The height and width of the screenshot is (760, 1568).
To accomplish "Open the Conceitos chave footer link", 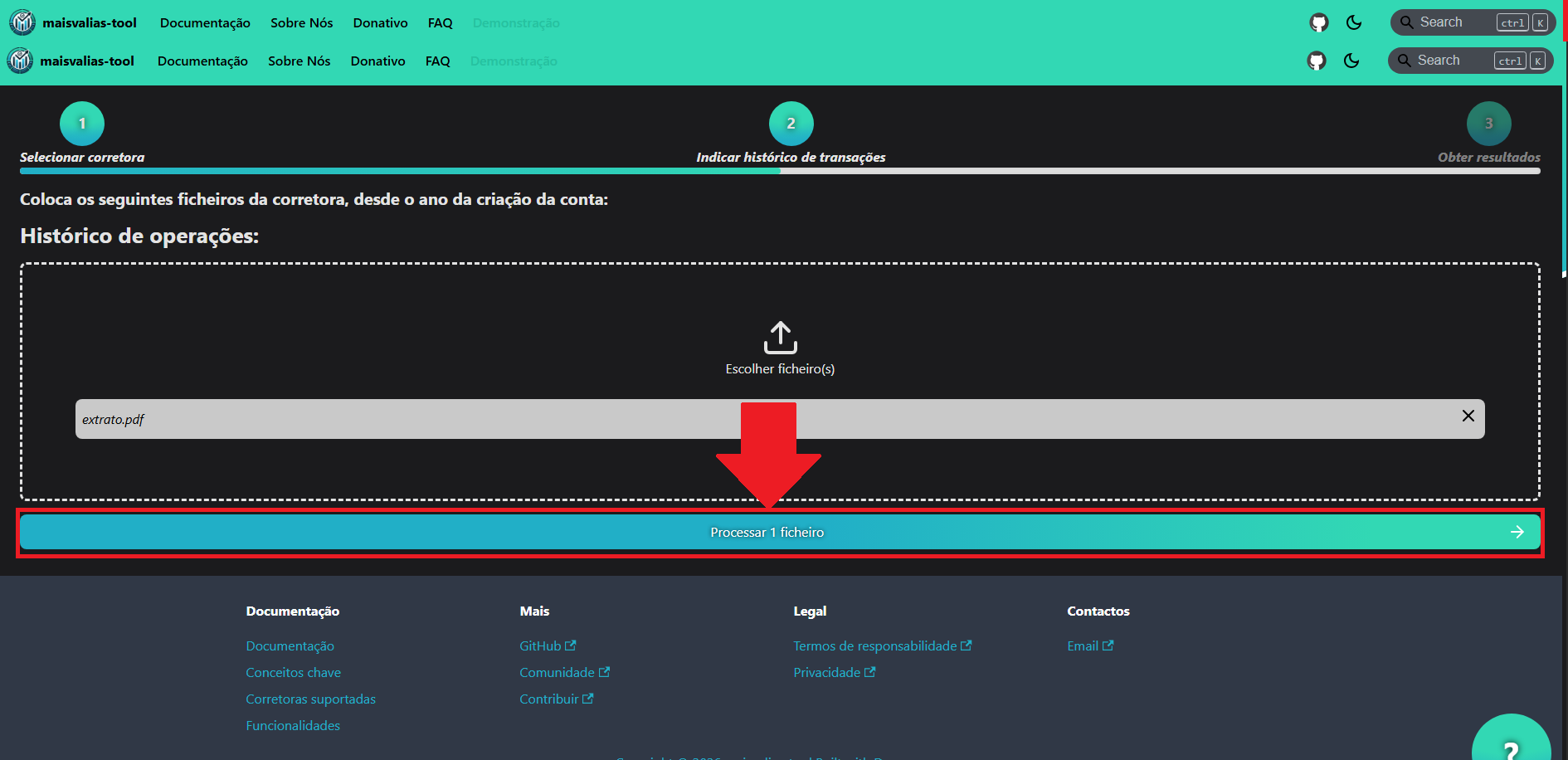I will [293, 672].
